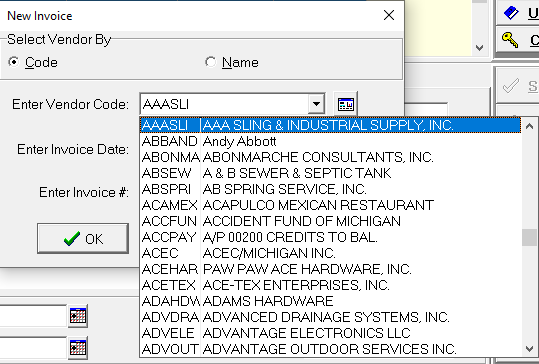The image size is (539, 364).
Task: Close the New Invoice dialog
Action: 389,15
